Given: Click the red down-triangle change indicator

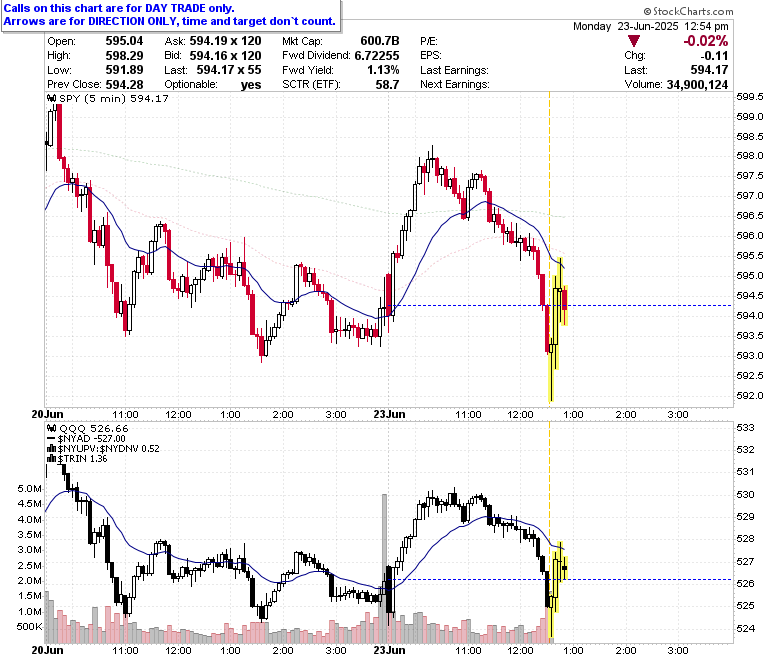Looking at the screenshot, I should 633,41.
